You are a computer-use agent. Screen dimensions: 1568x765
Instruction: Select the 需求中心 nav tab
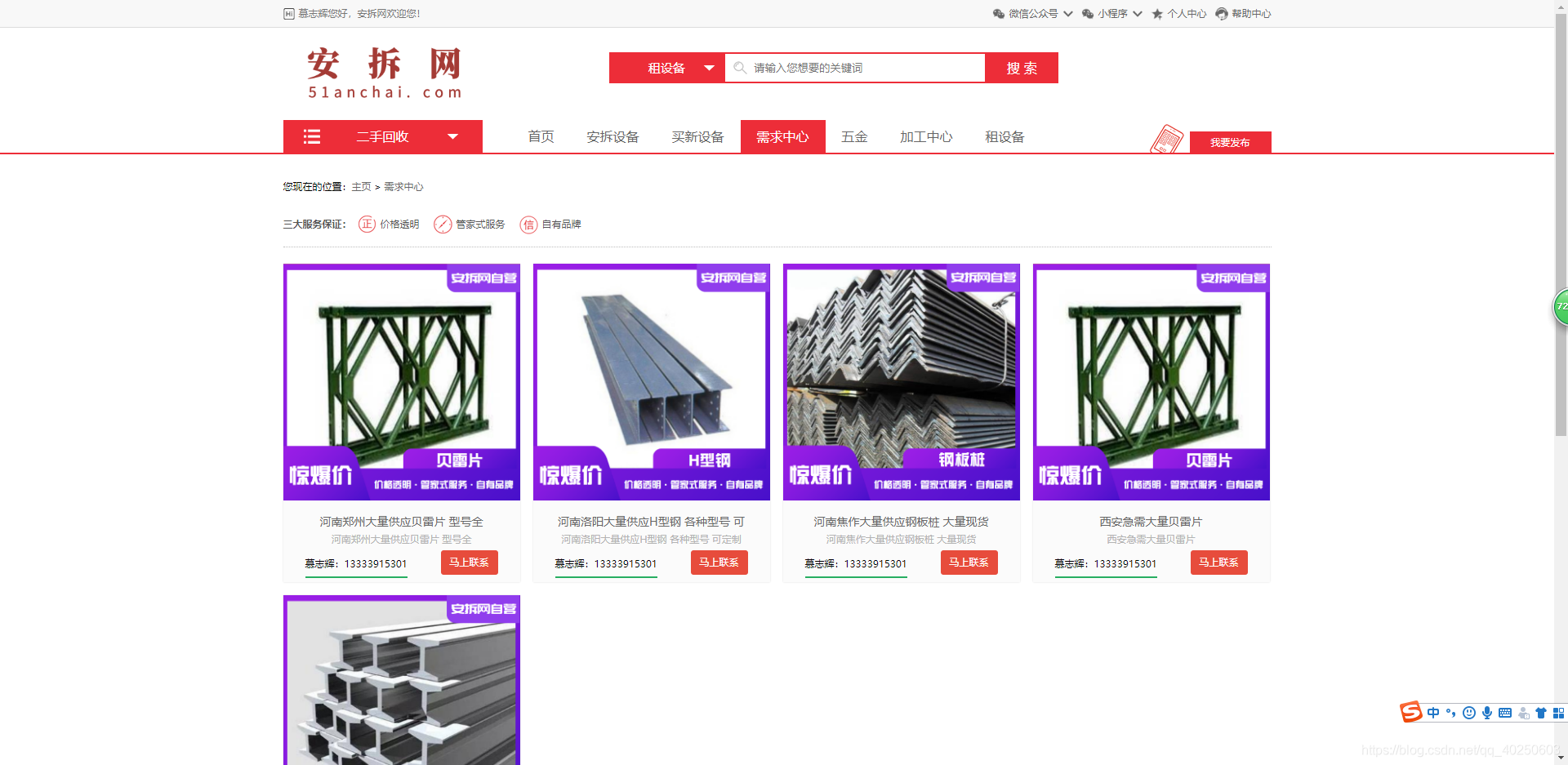pos(782,136)
